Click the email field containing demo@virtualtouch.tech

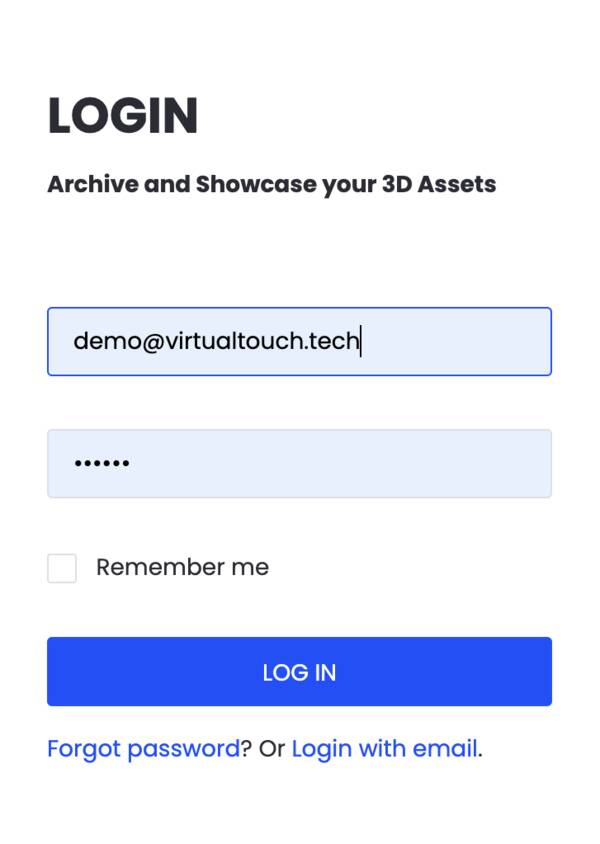point(299,341)
